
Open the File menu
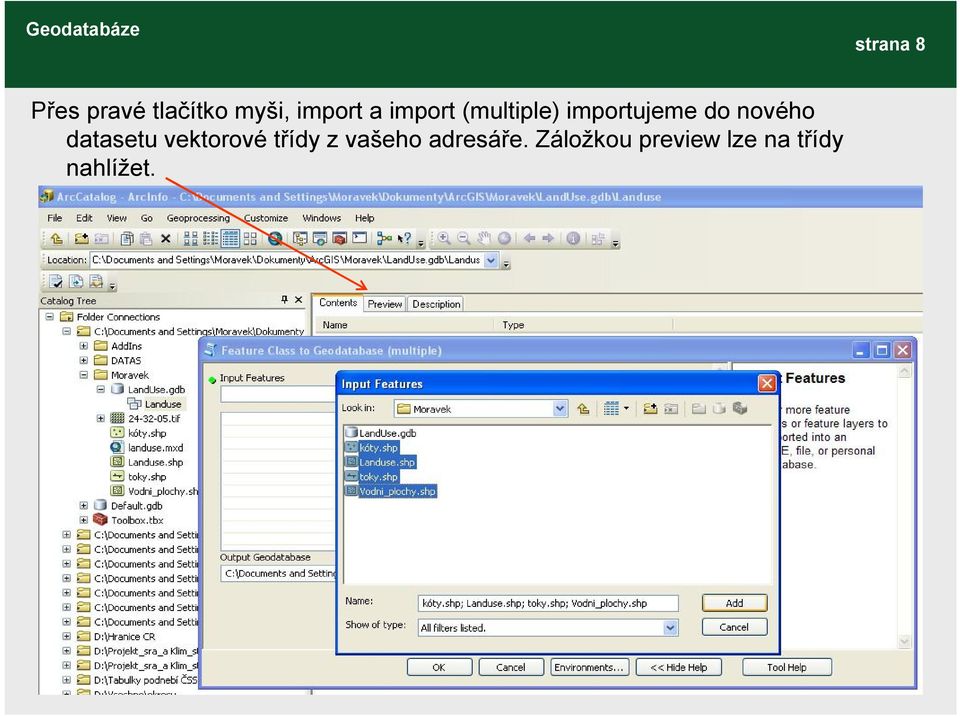[x=54, y=218]
